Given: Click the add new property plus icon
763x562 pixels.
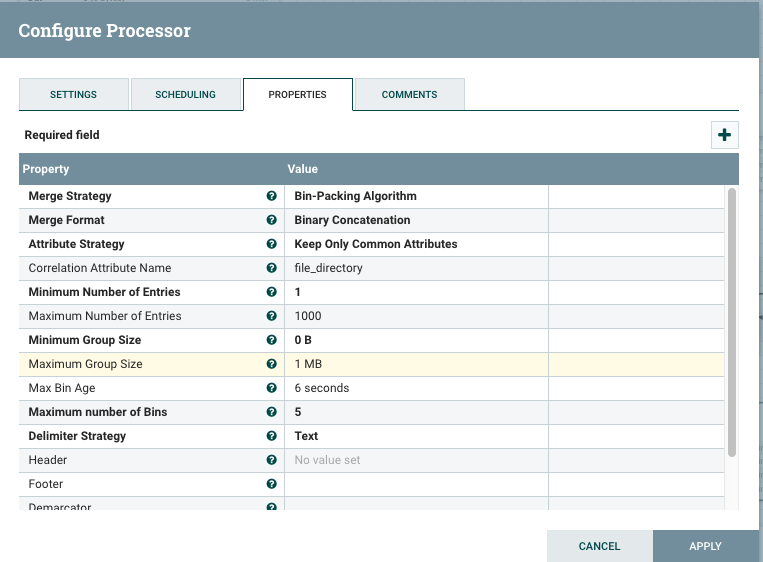Looking at the screenshot, I should point(725,135).
